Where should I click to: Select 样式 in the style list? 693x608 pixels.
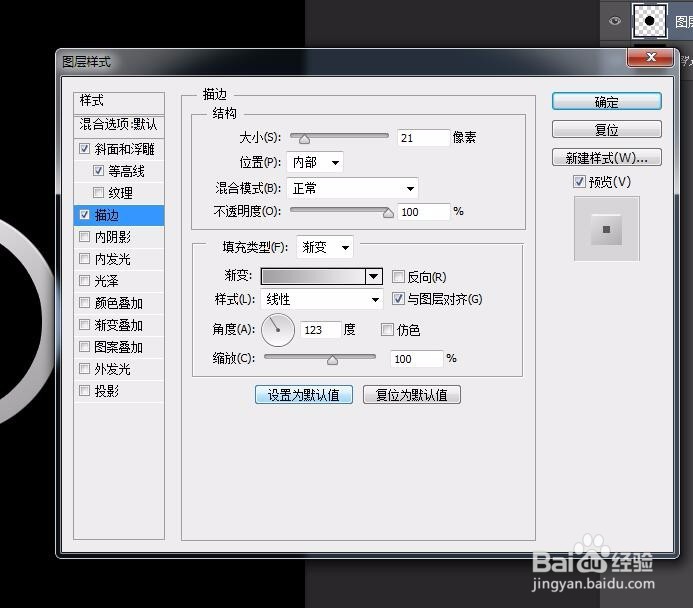coord(119,102)
